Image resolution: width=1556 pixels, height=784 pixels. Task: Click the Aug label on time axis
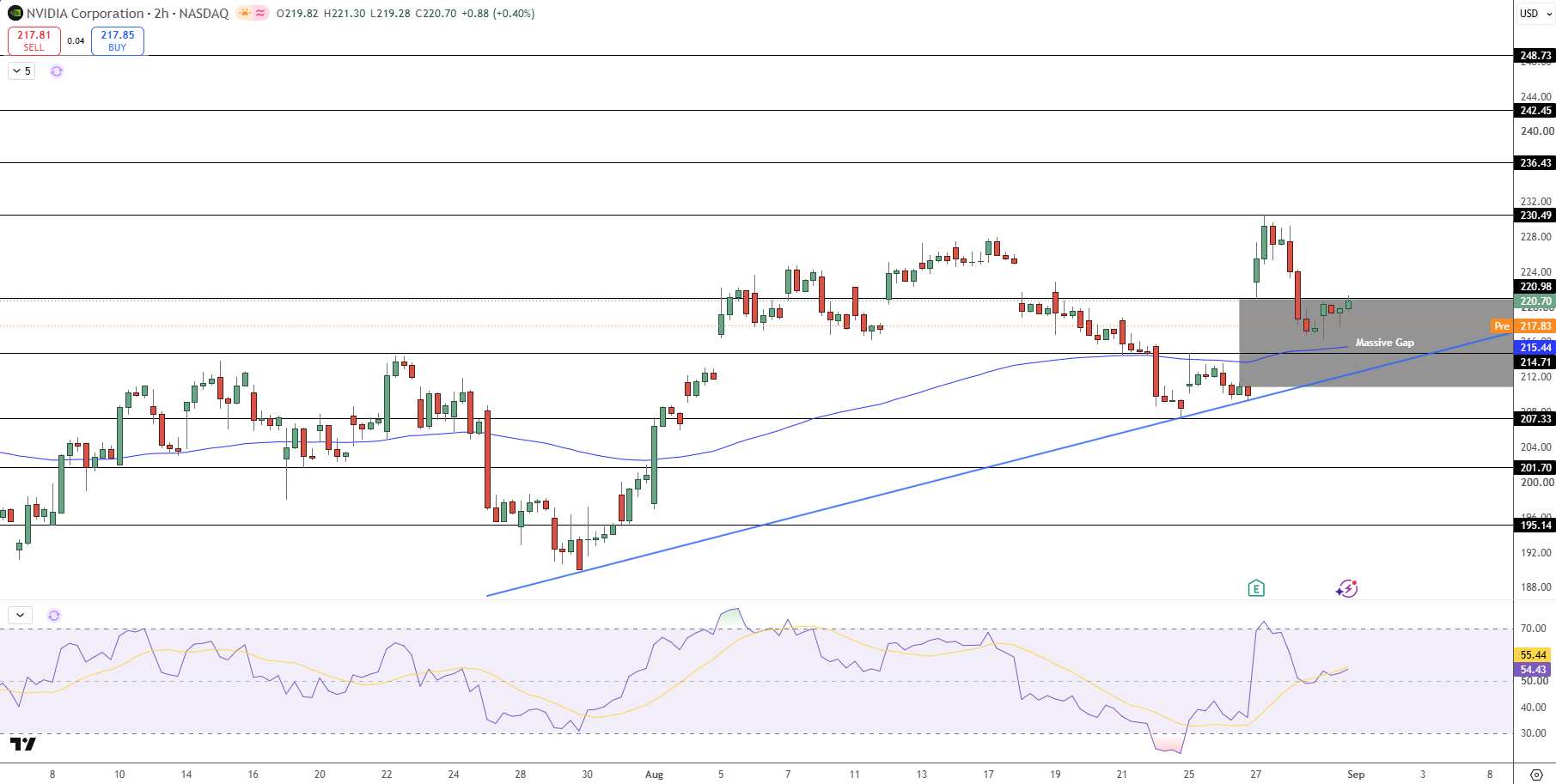654,775
